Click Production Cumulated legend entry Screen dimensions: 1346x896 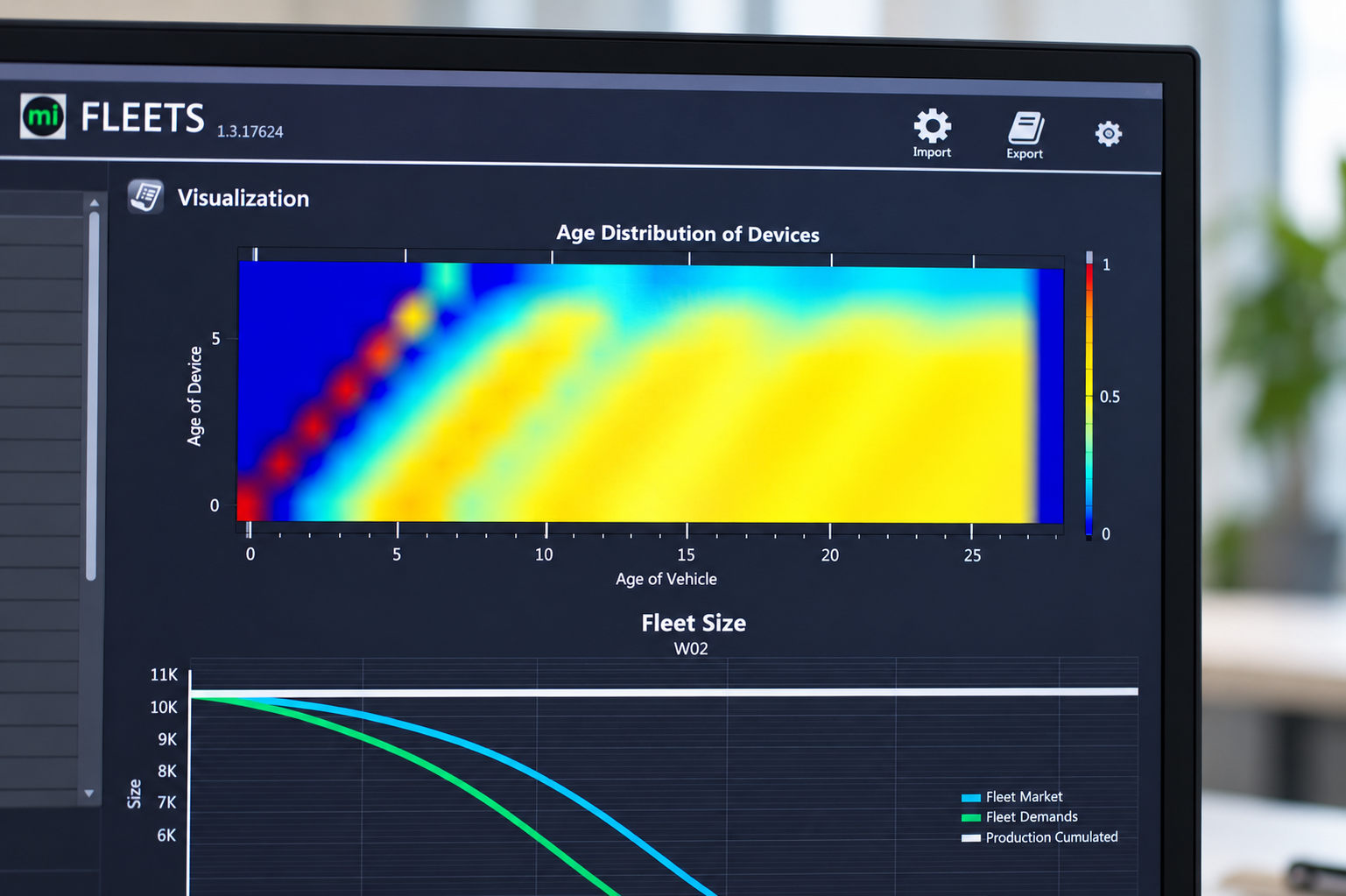1039,837
